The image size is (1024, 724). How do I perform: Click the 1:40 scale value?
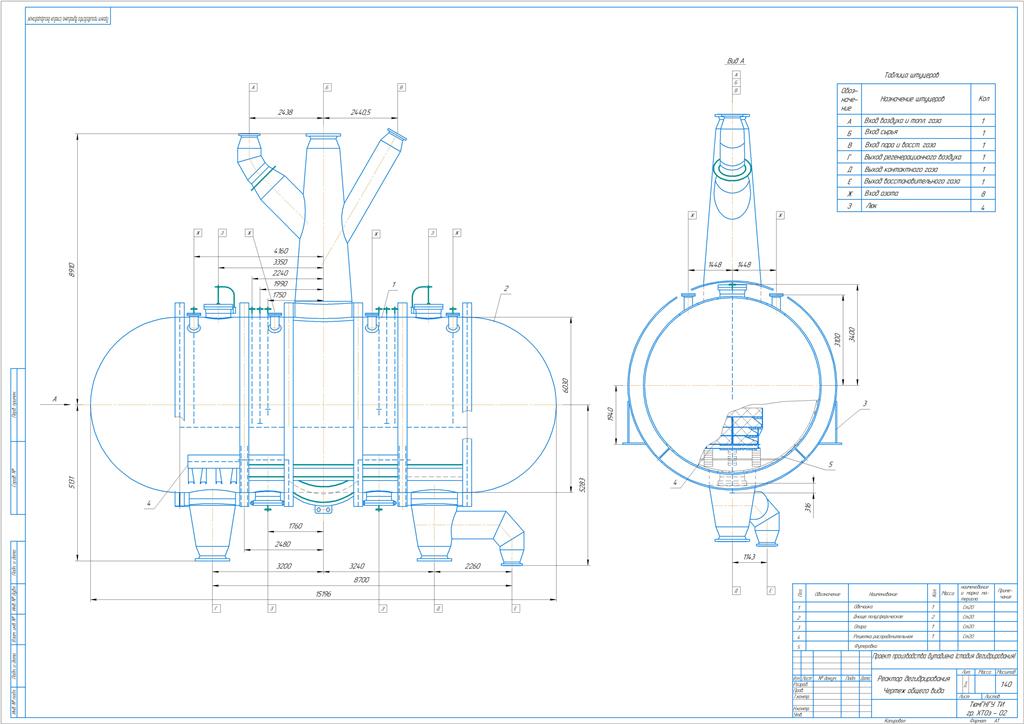[x=1006, y=684]
